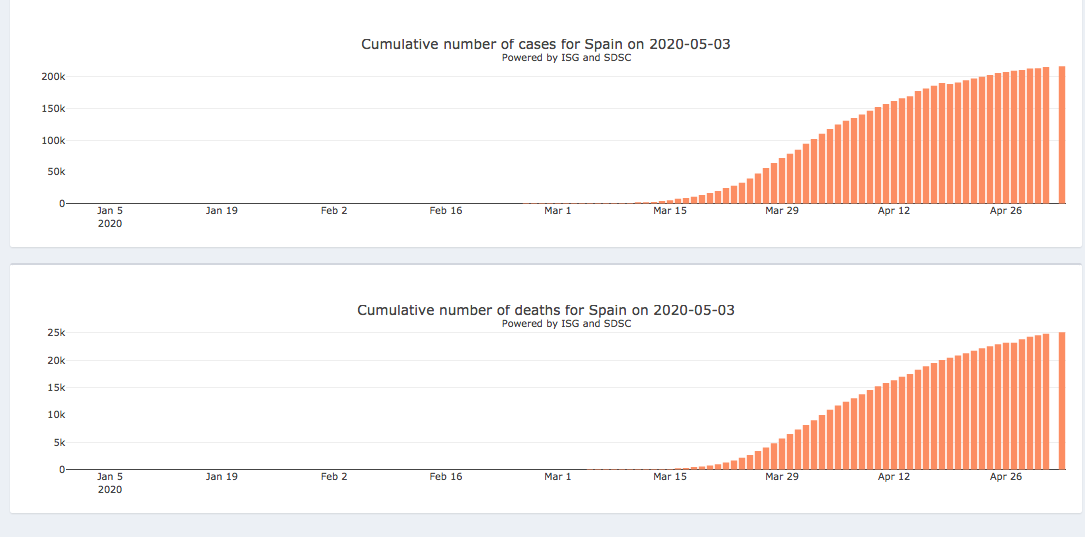1085x537 pixels.
Task: Click the 15k y-axis label in deaths chart
Action: [x=56, y=388]
